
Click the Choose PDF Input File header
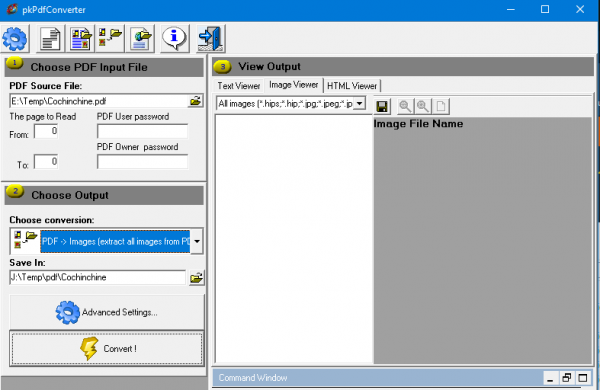pyautogui.click(x=104, y=67)
